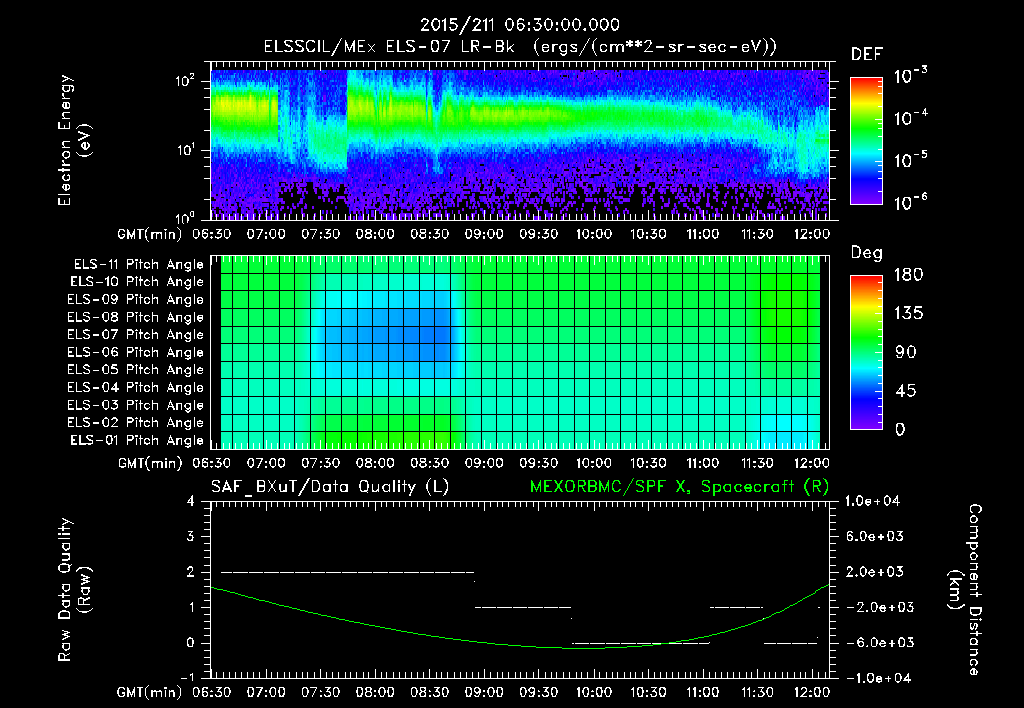Click the Electron Energy (eV) axis label
This screenshot has height=708, width=1024.
(74, 140)
